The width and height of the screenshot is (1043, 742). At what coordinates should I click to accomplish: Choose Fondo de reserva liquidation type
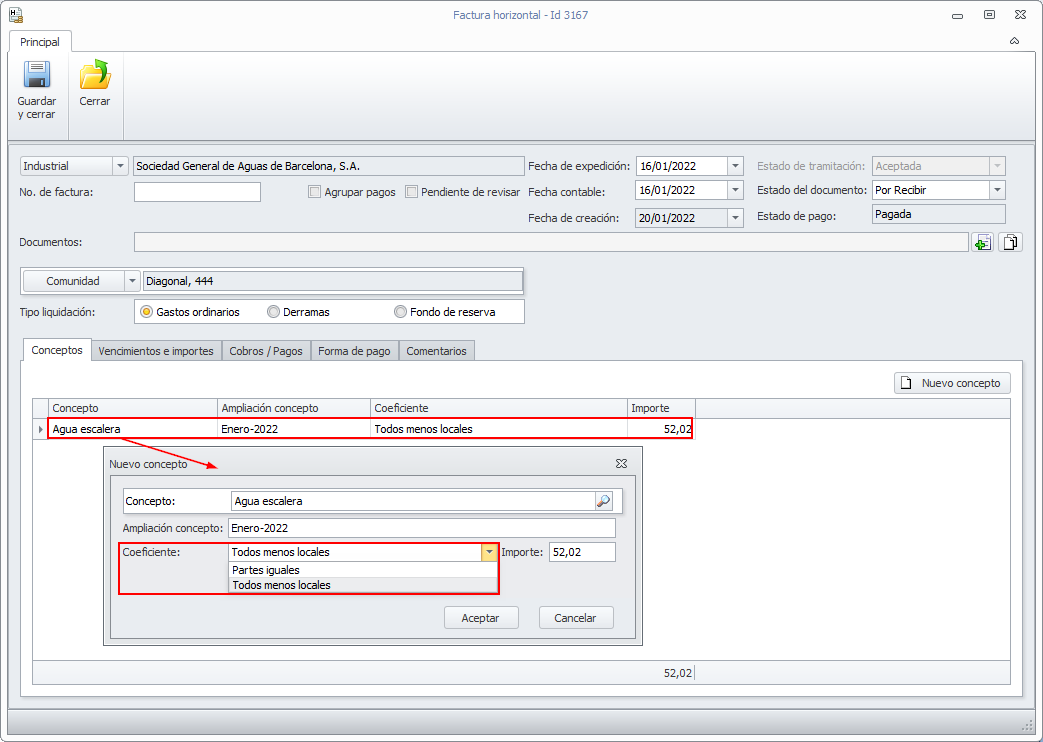point(401,312)
